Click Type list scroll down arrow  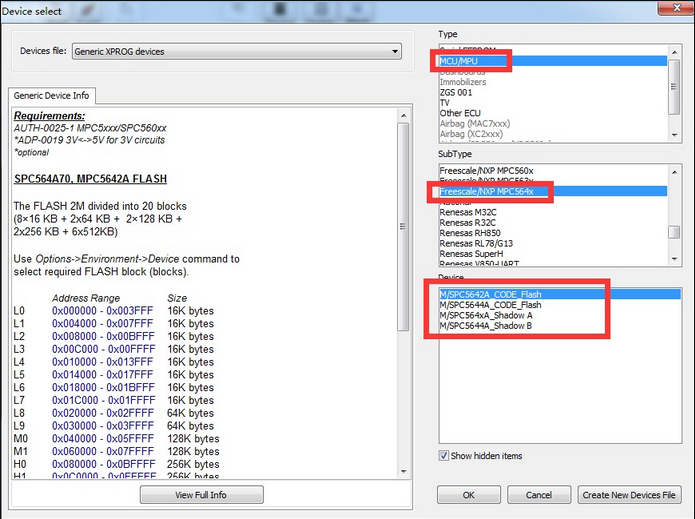pos(674,135)
